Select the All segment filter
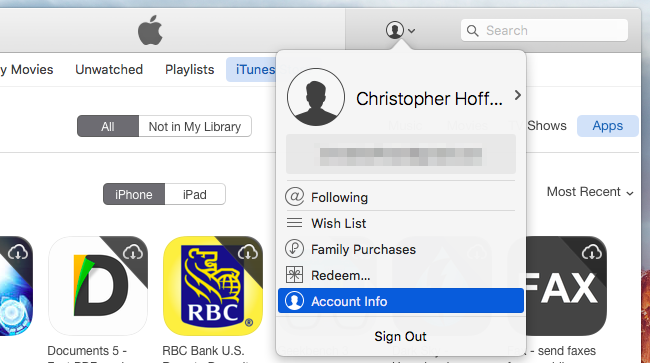Screen dimensions: 650x363 click(x=108, y=126)
